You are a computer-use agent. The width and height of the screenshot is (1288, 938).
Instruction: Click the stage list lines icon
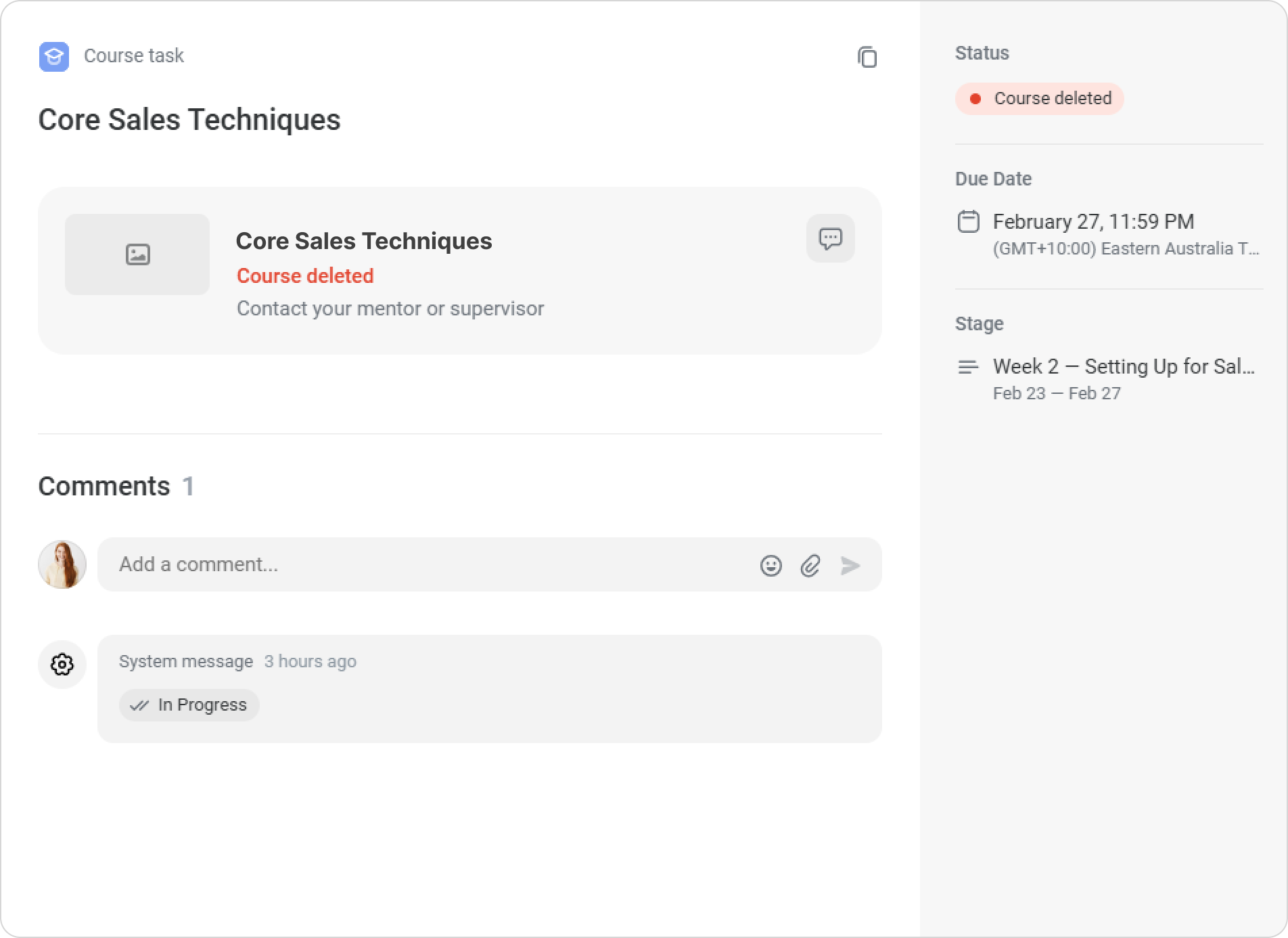pos(968,367)
